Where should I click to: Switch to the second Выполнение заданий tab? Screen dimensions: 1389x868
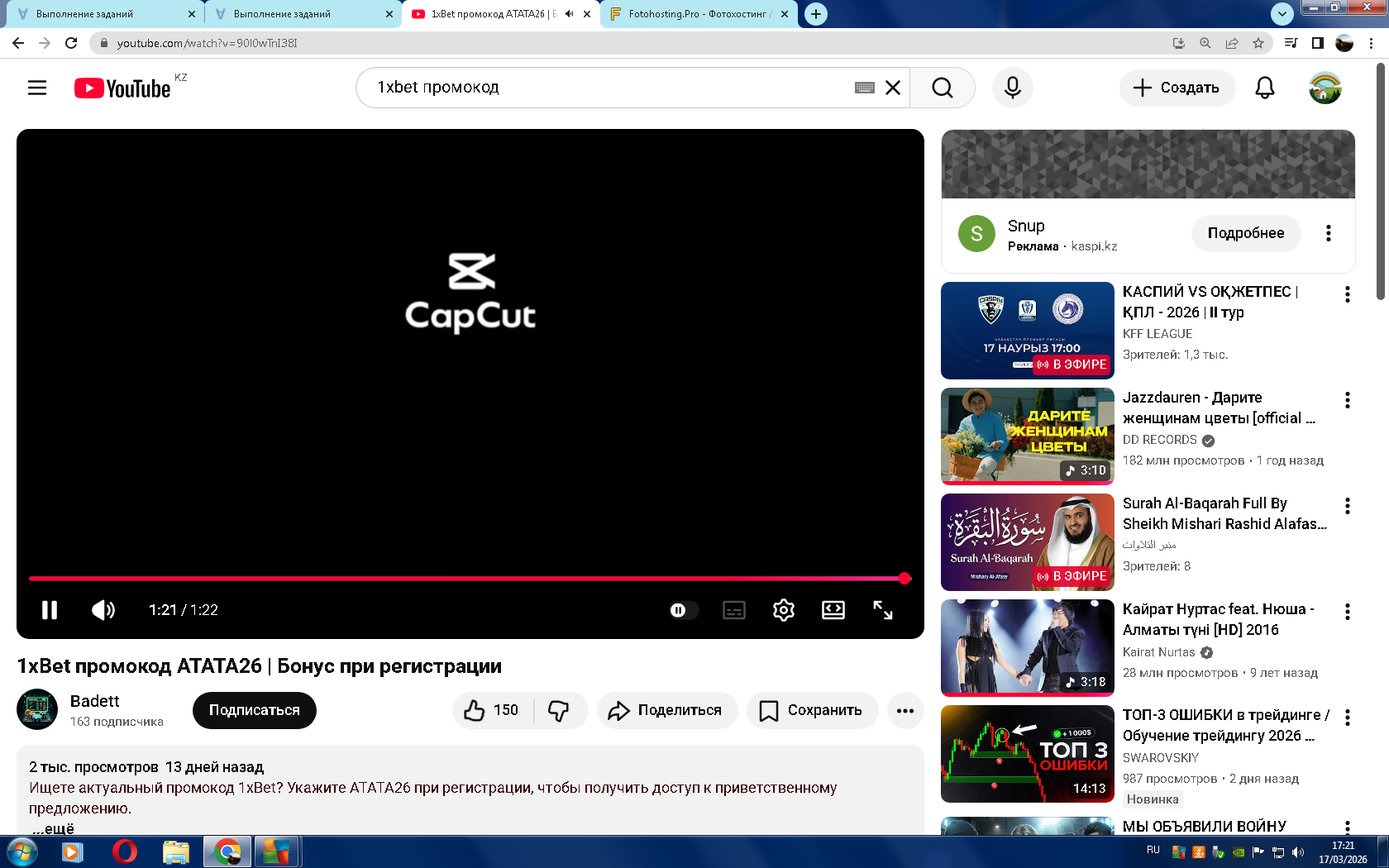point(302,14)
